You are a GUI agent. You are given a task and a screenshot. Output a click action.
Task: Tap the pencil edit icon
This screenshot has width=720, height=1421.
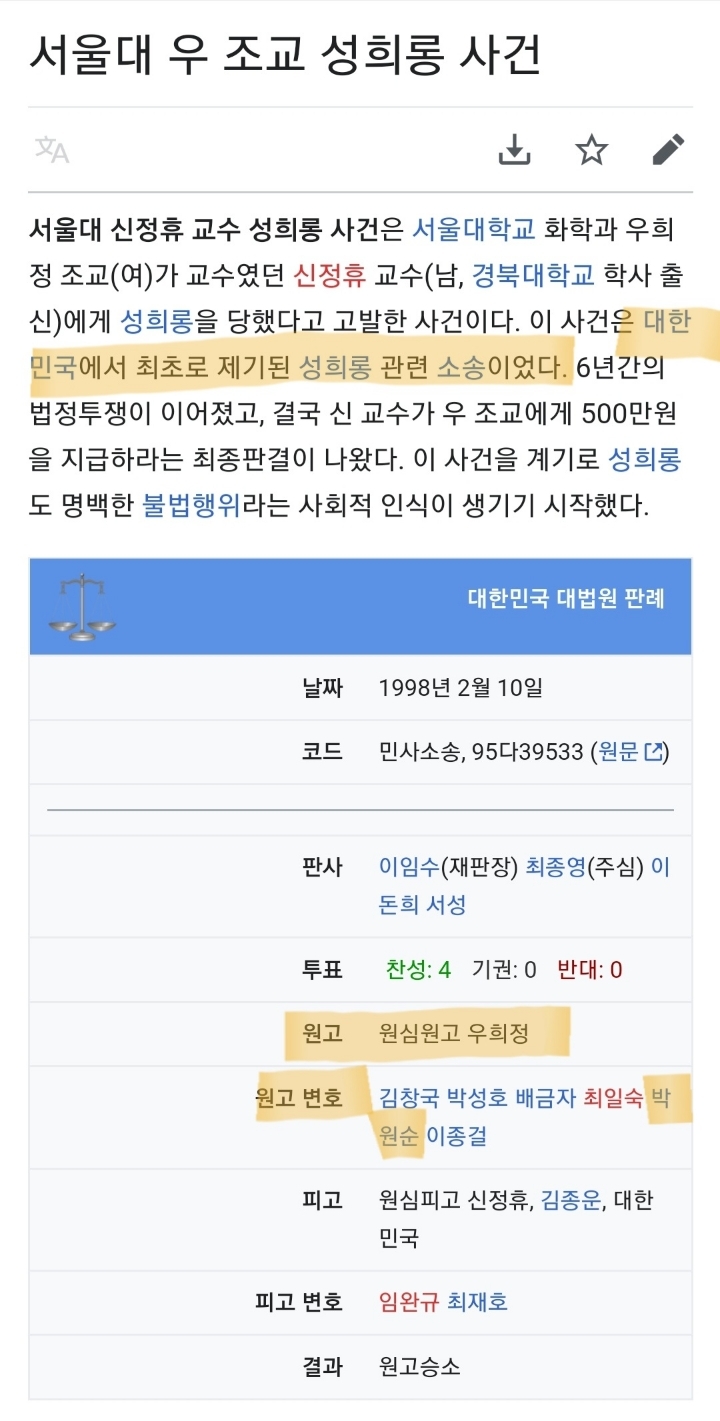(x=668, y=150)
